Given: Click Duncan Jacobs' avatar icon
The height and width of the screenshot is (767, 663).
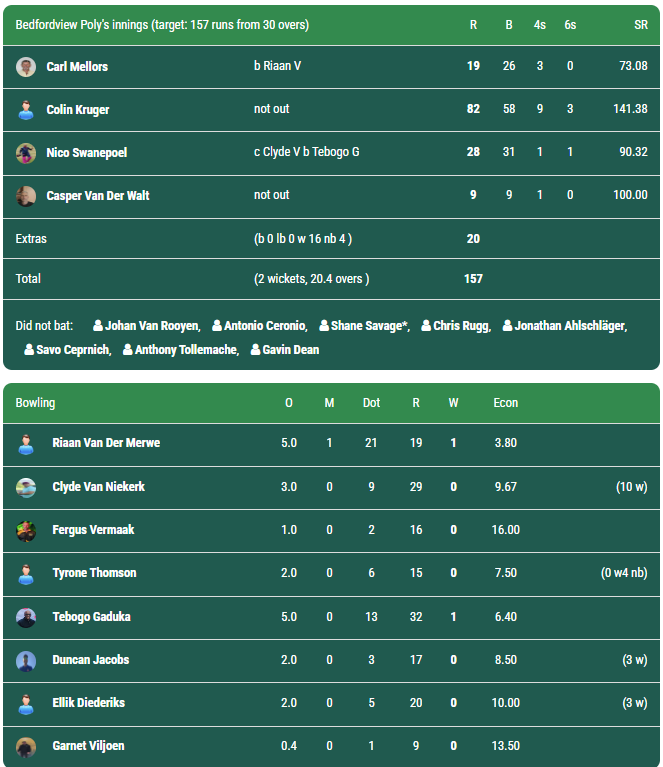Looking at the screenshot, I should point(26,661).
